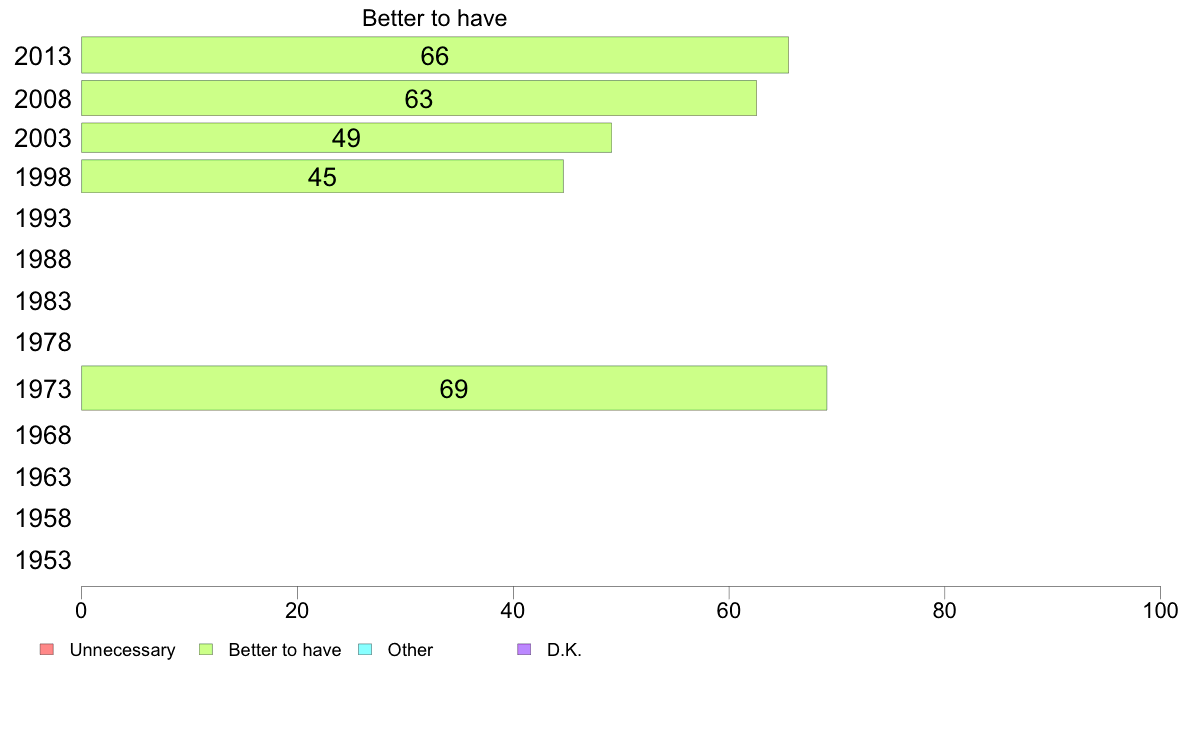Click the 'Better to have' chart title
The image size is (1188, 736).
(434, 18)
